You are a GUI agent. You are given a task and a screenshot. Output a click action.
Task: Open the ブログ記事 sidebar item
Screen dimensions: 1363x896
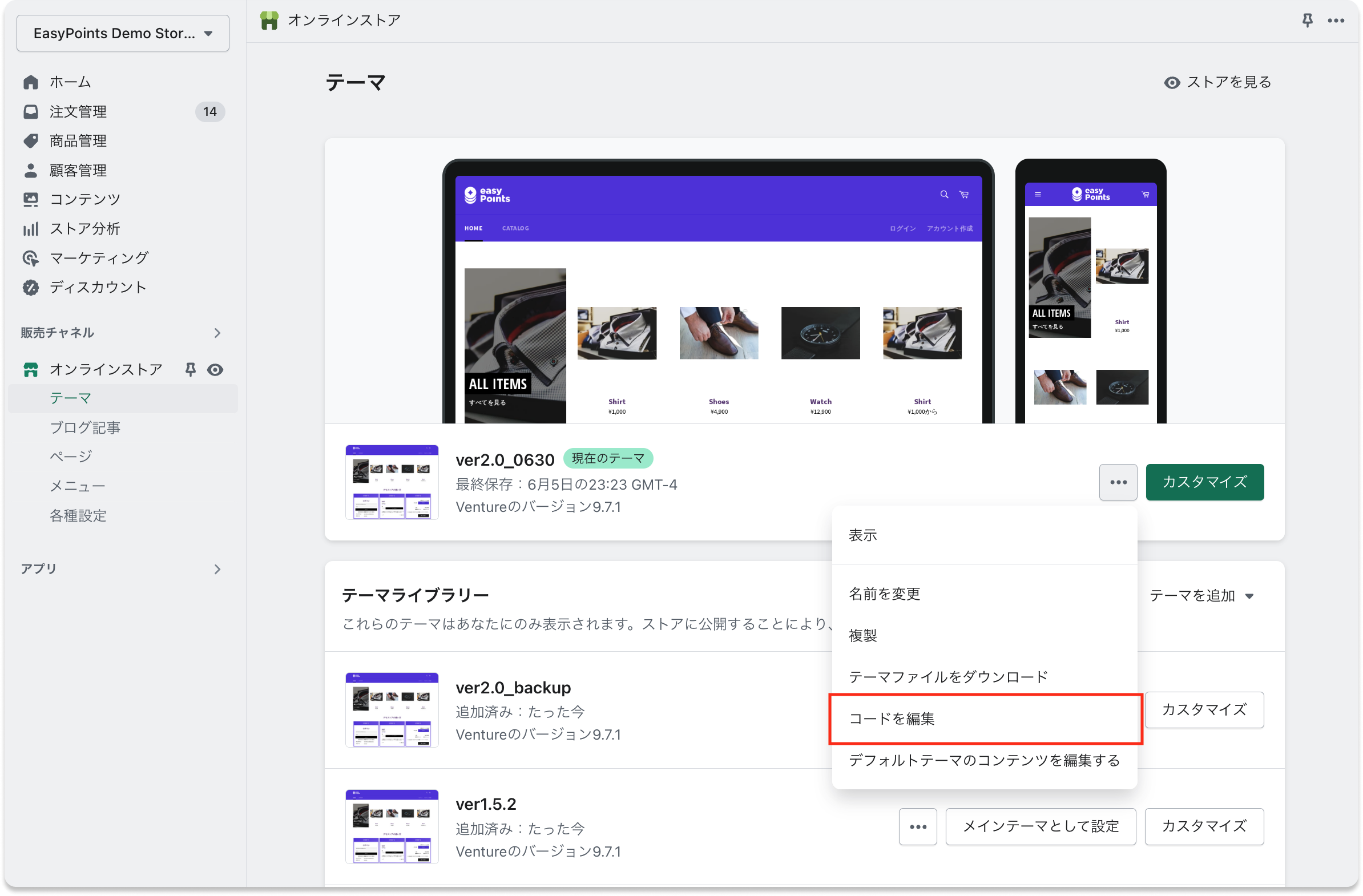[x=84, y=427]
